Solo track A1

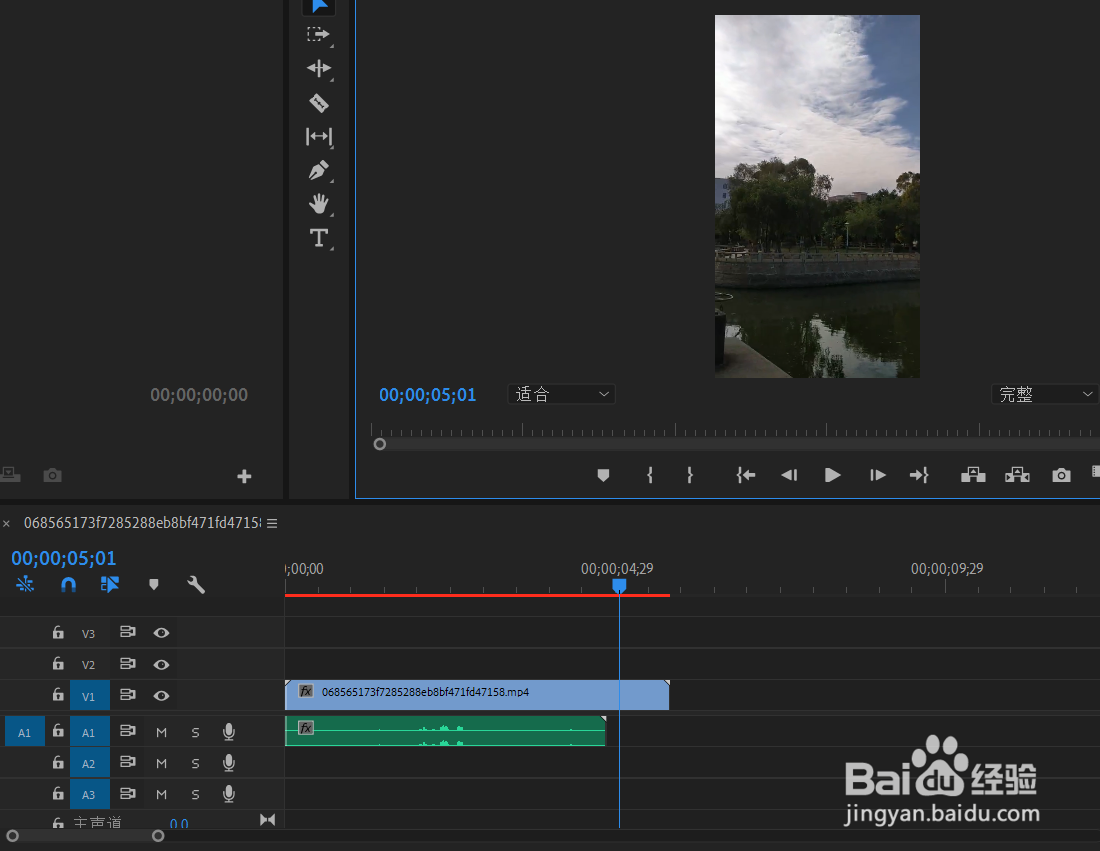pyautogui.click(x=195, y=732)
